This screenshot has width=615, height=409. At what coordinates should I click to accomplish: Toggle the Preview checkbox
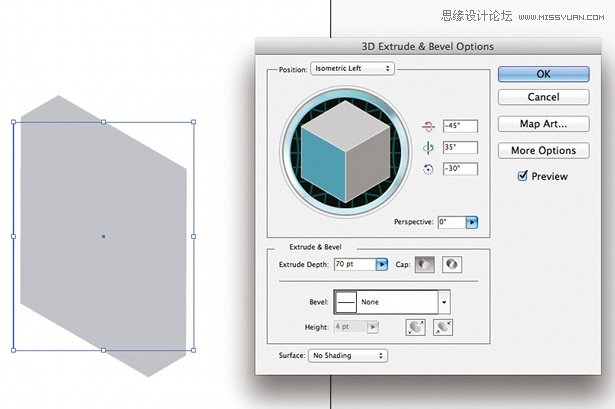coord(522,176)
